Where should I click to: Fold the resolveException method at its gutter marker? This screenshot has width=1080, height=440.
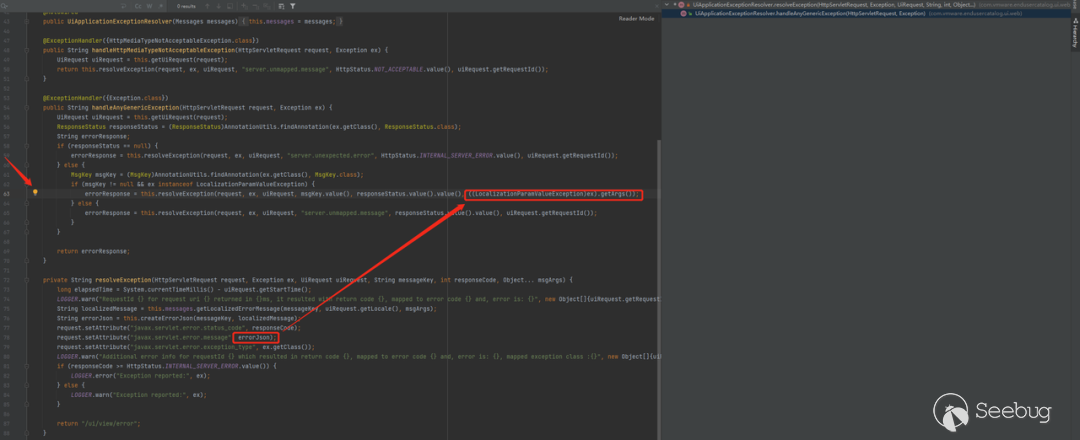tap(27, 279)
